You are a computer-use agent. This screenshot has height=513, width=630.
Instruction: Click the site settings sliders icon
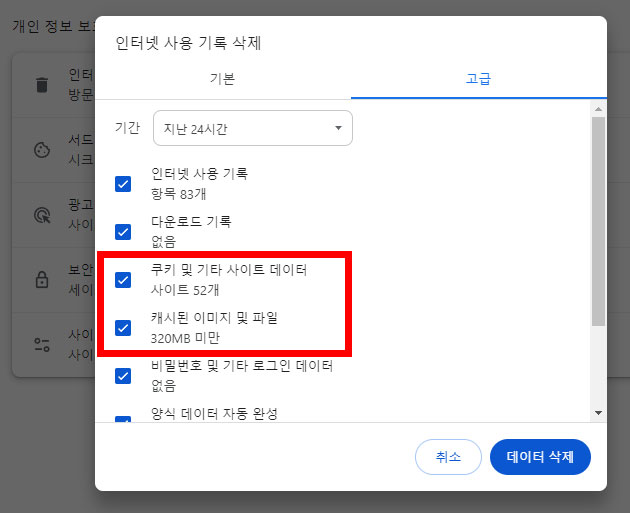[41, 345]
